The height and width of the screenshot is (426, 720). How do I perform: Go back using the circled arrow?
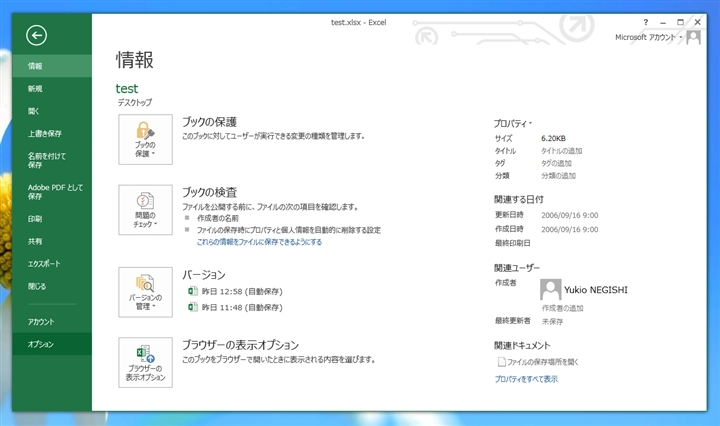(36, 35)
